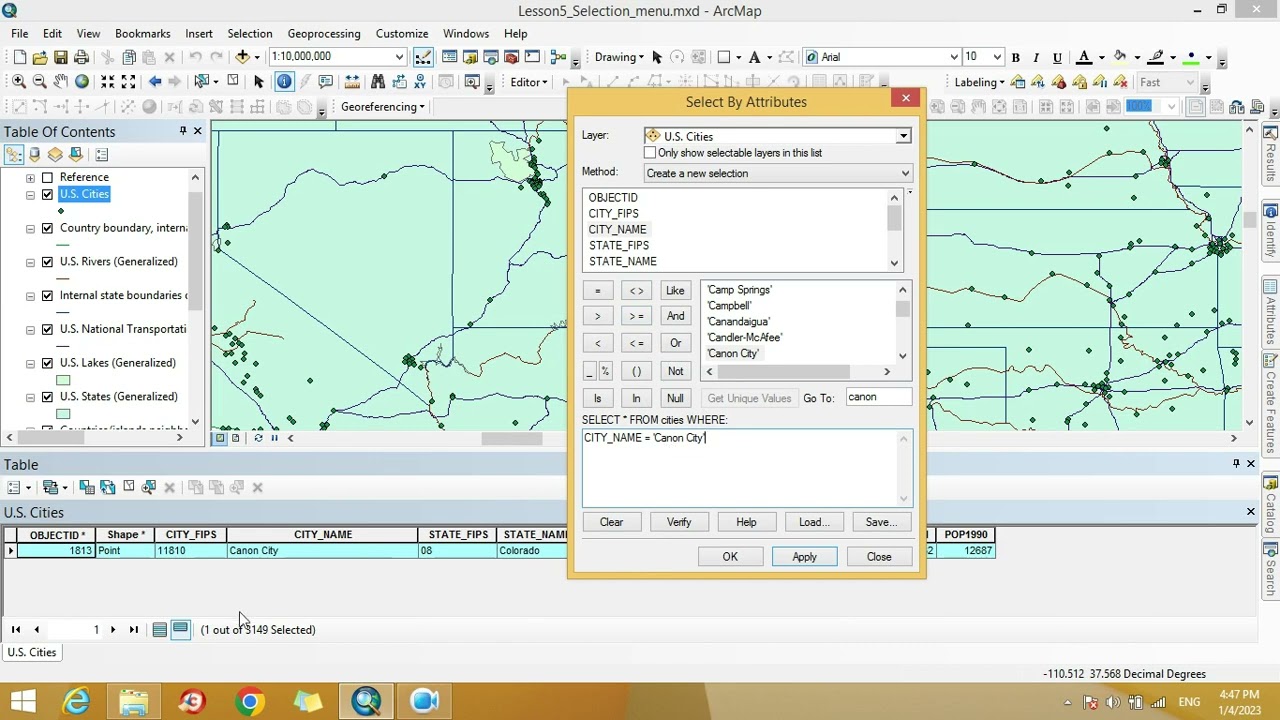Open the Geoprocessing menu
Screen dimensions: 1280x720
coord(324,33)
